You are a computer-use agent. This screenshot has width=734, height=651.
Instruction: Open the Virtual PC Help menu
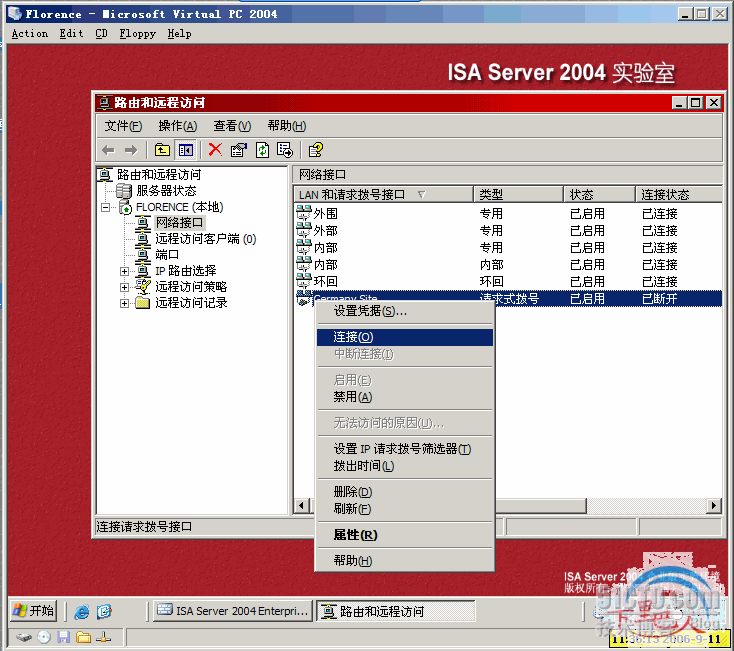point(179,34)
